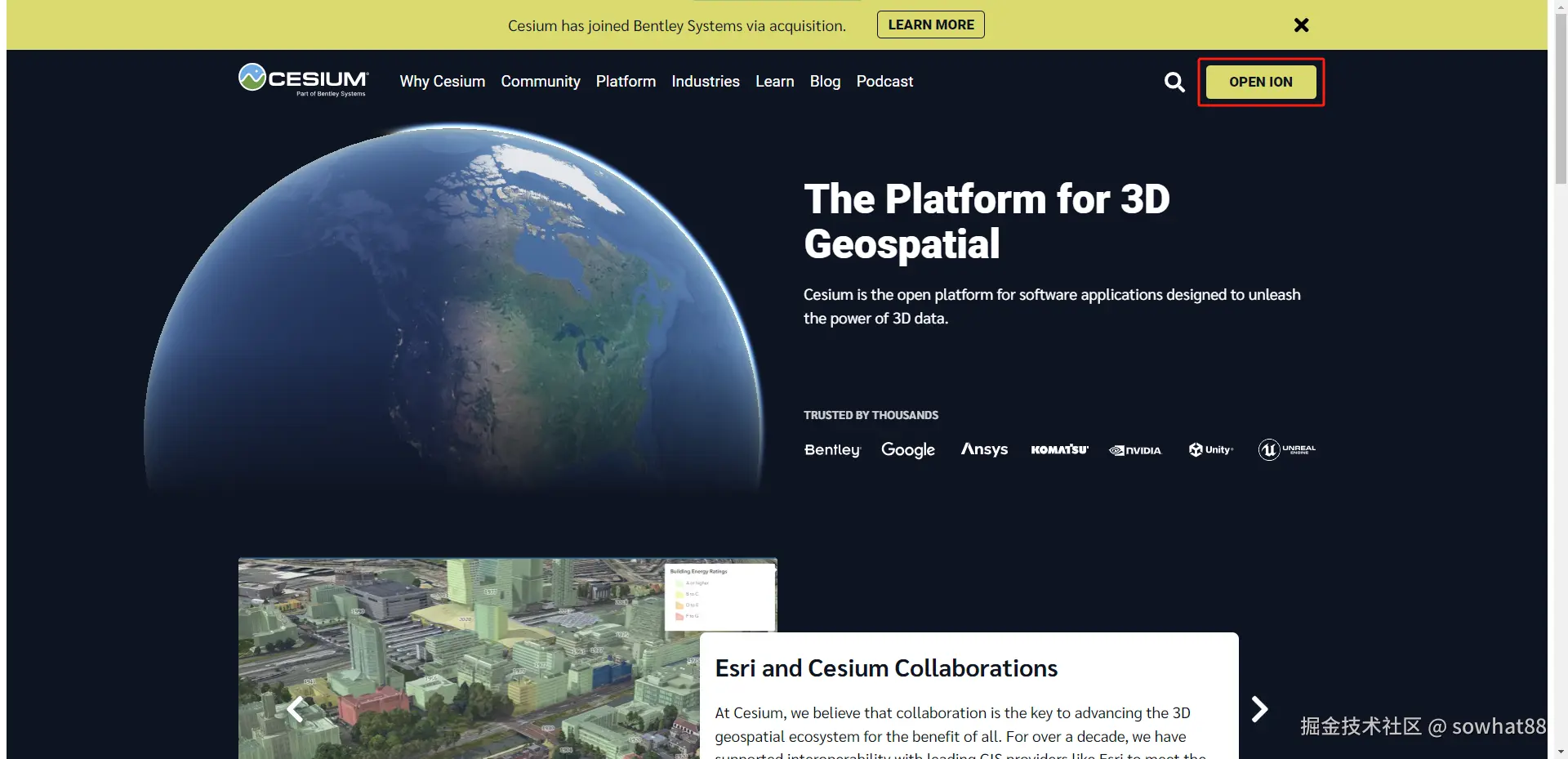Click the LEARN MORE button in the banner
1568x759 pixels.
click(x=931, y=25)
